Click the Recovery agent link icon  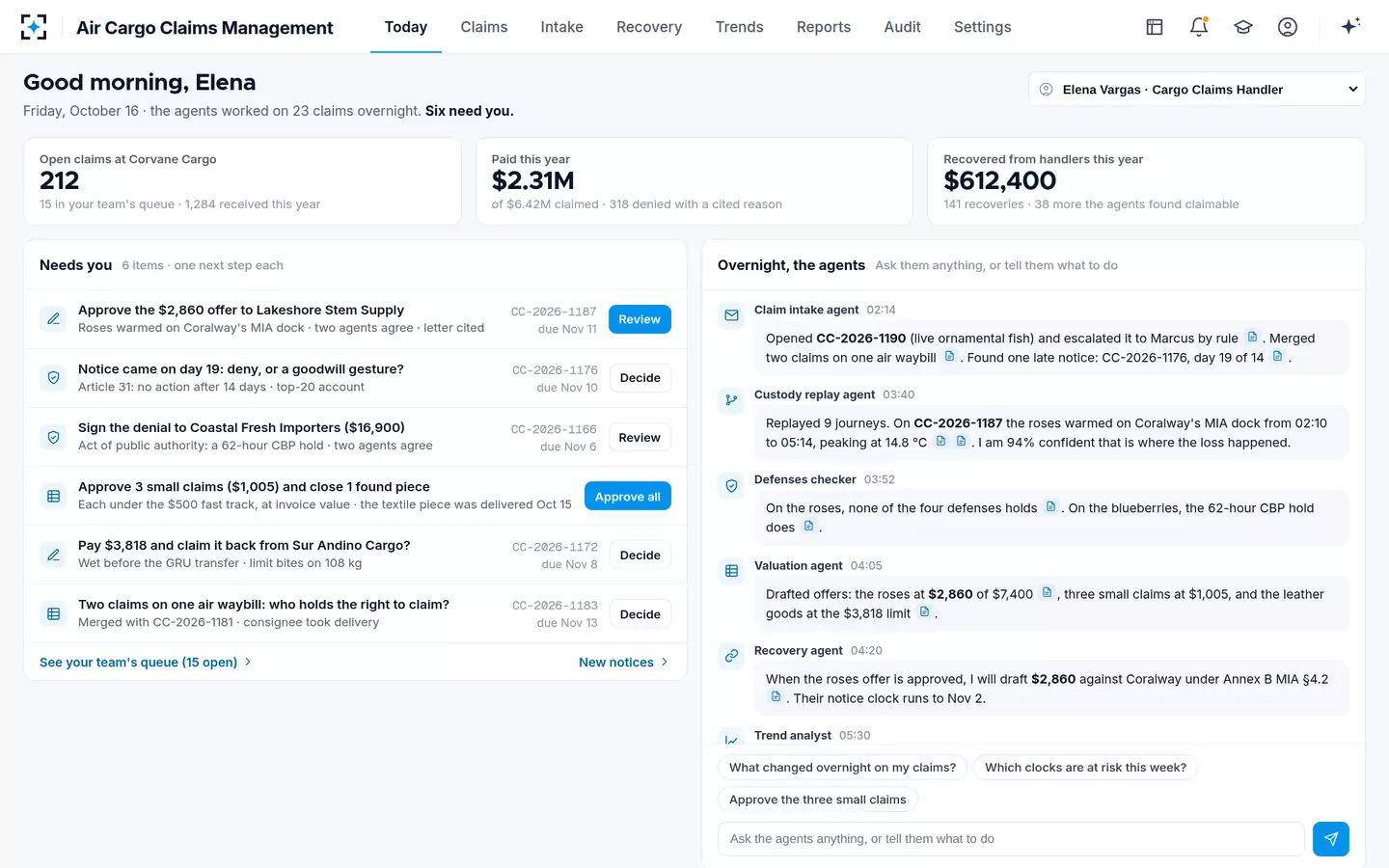pyautogui.click(x=731, y=656)
